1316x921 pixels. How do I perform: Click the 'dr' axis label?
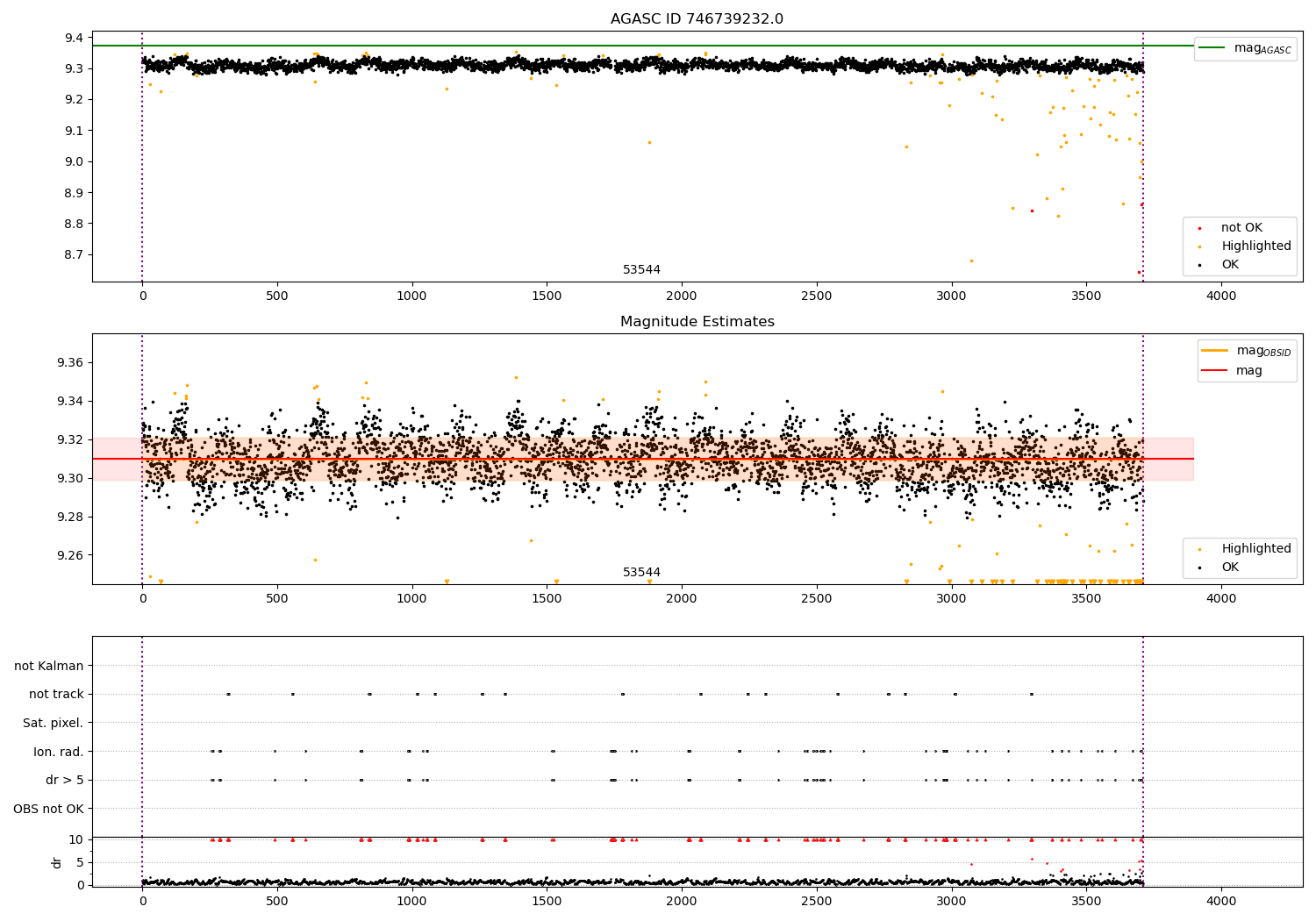tap(57, 862)
